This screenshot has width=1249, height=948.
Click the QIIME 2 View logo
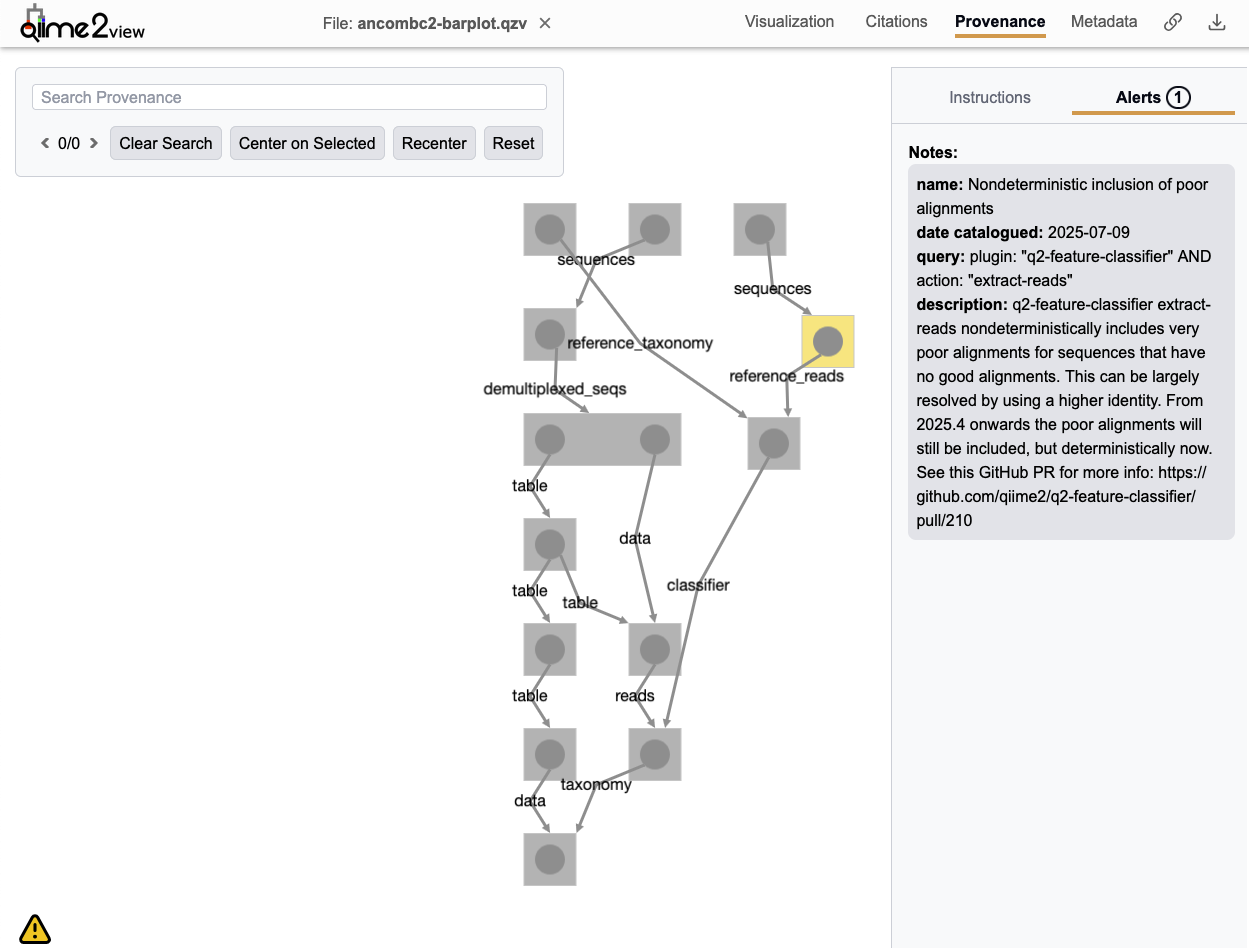pos(82,24)
